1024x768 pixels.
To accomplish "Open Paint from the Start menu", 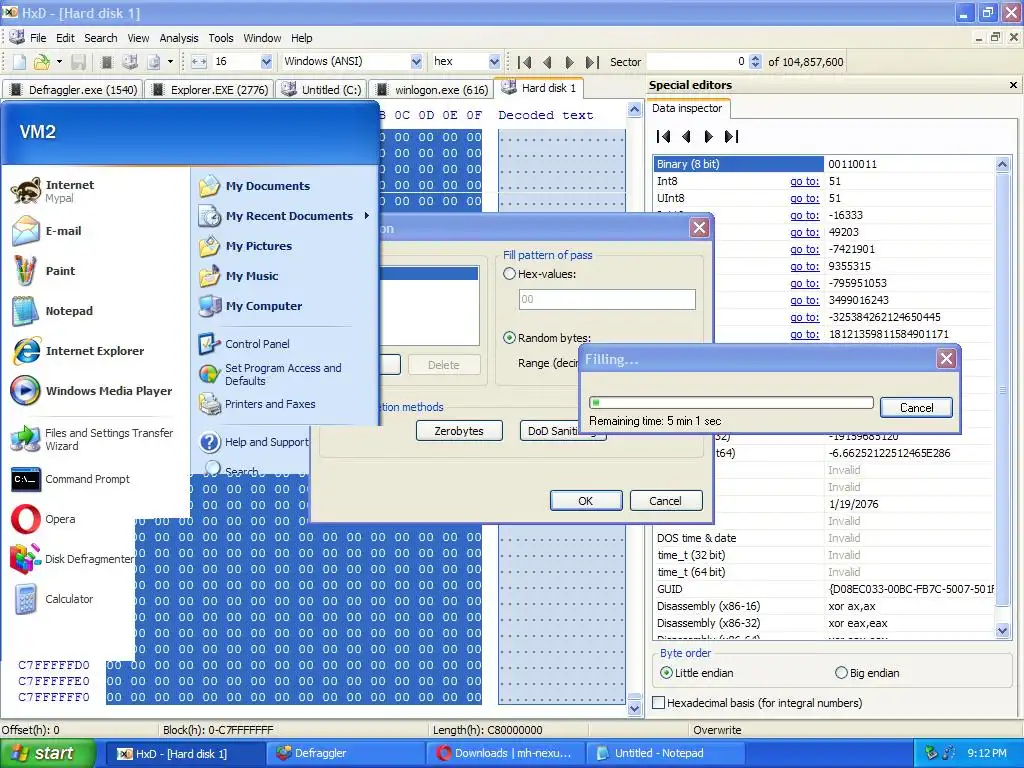I will tap(43, 271).
